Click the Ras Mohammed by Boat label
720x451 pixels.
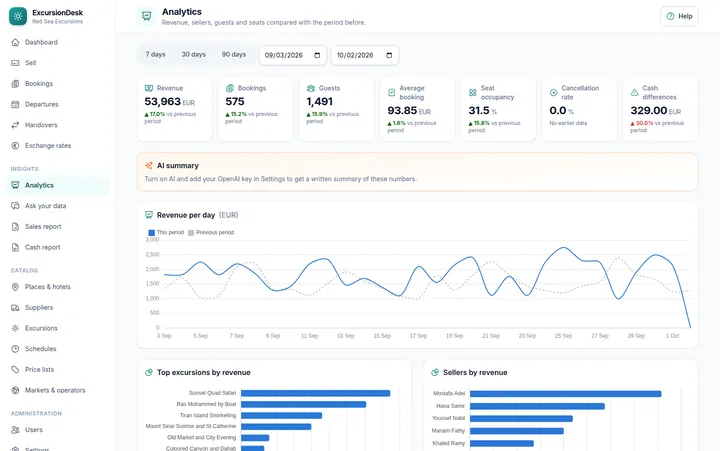tap(206, 404)
